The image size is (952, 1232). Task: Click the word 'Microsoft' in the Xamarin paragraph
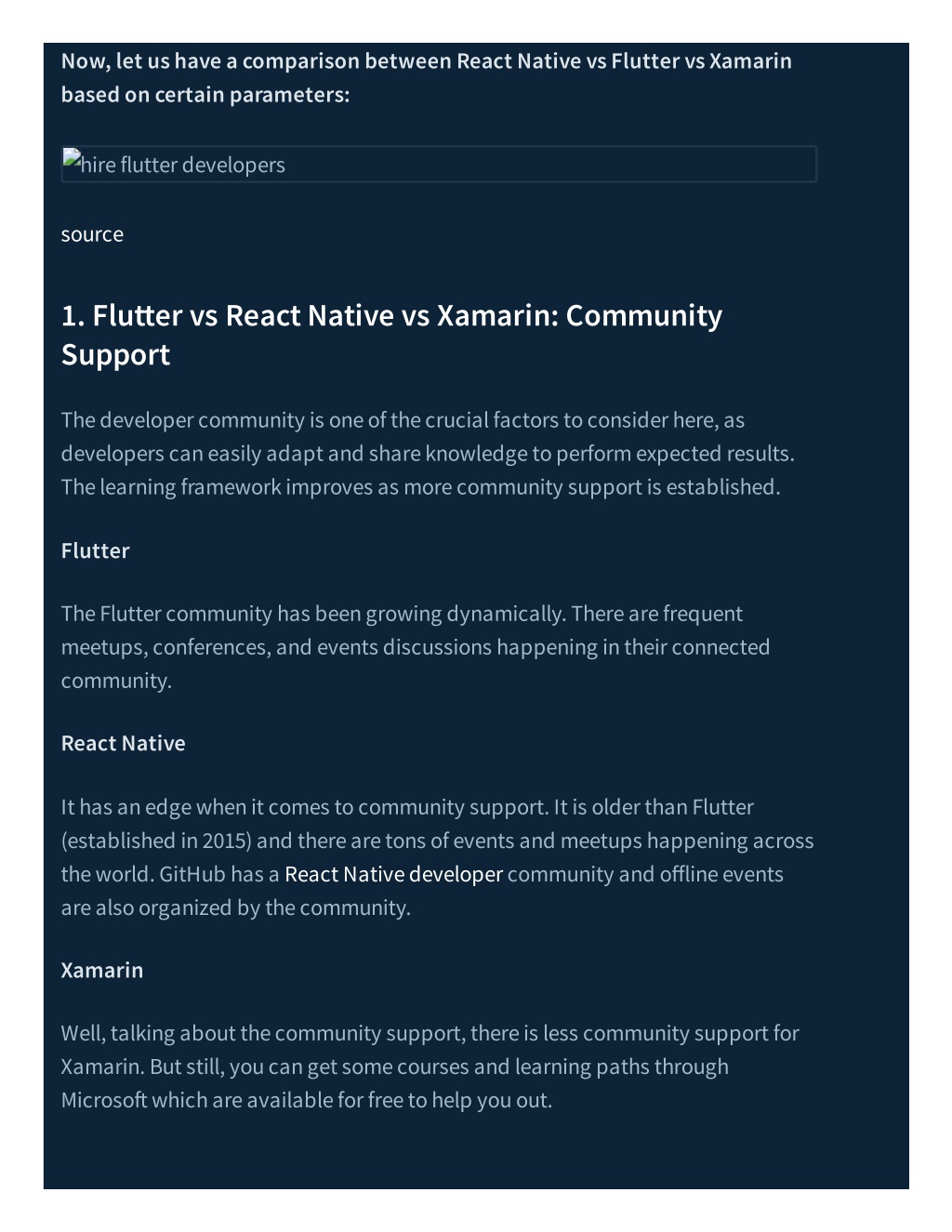104,1101
